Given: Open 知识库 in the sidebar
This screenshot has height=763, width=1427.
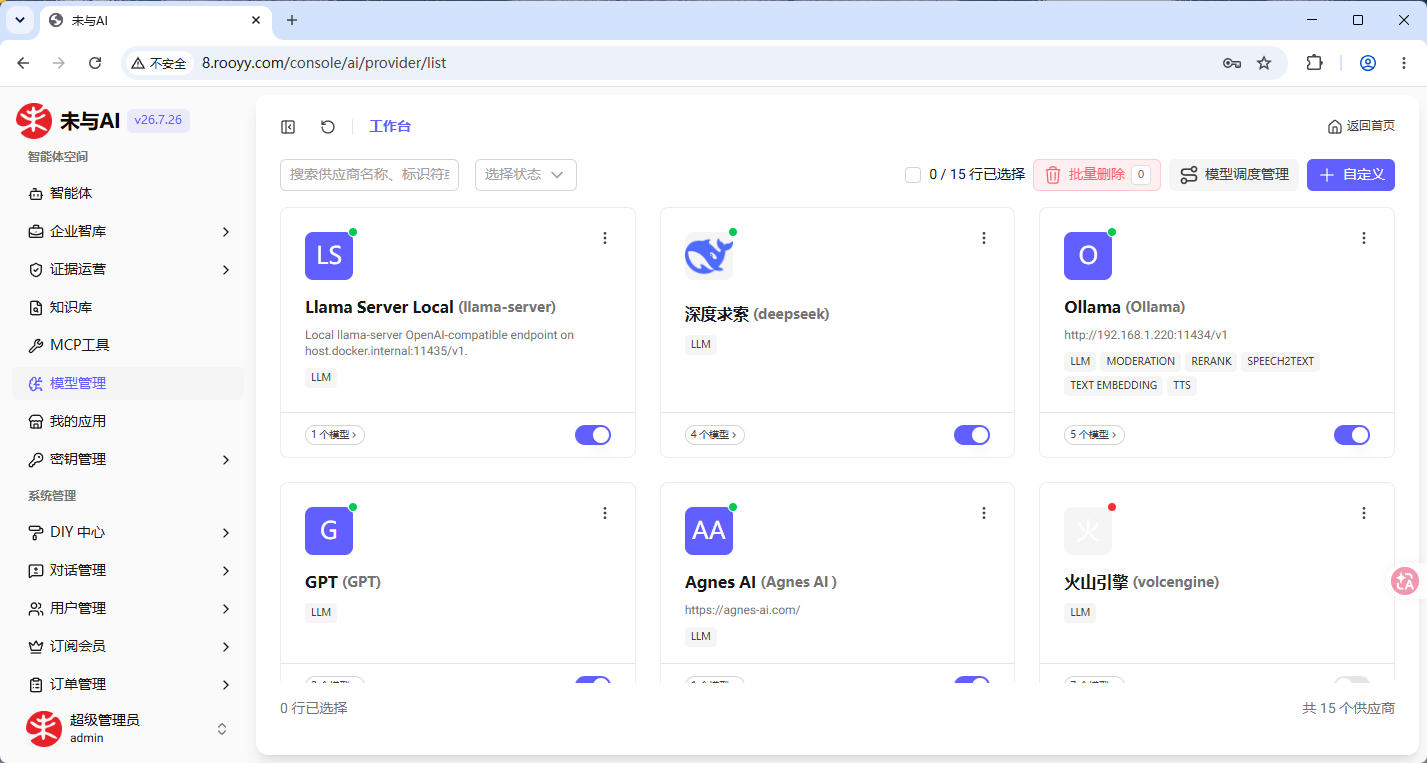Looking at the screenshot, I should pyautogui.click(x=128, y=307).
